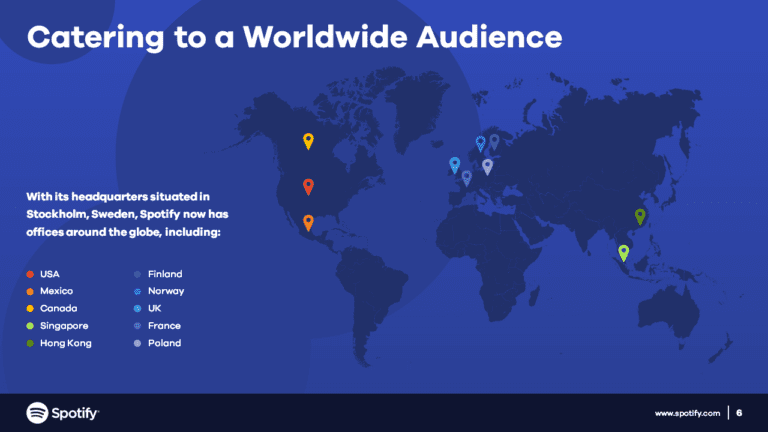768x432 pixels.
Task: Click the yellow Canada map pin
Action: 308,141
